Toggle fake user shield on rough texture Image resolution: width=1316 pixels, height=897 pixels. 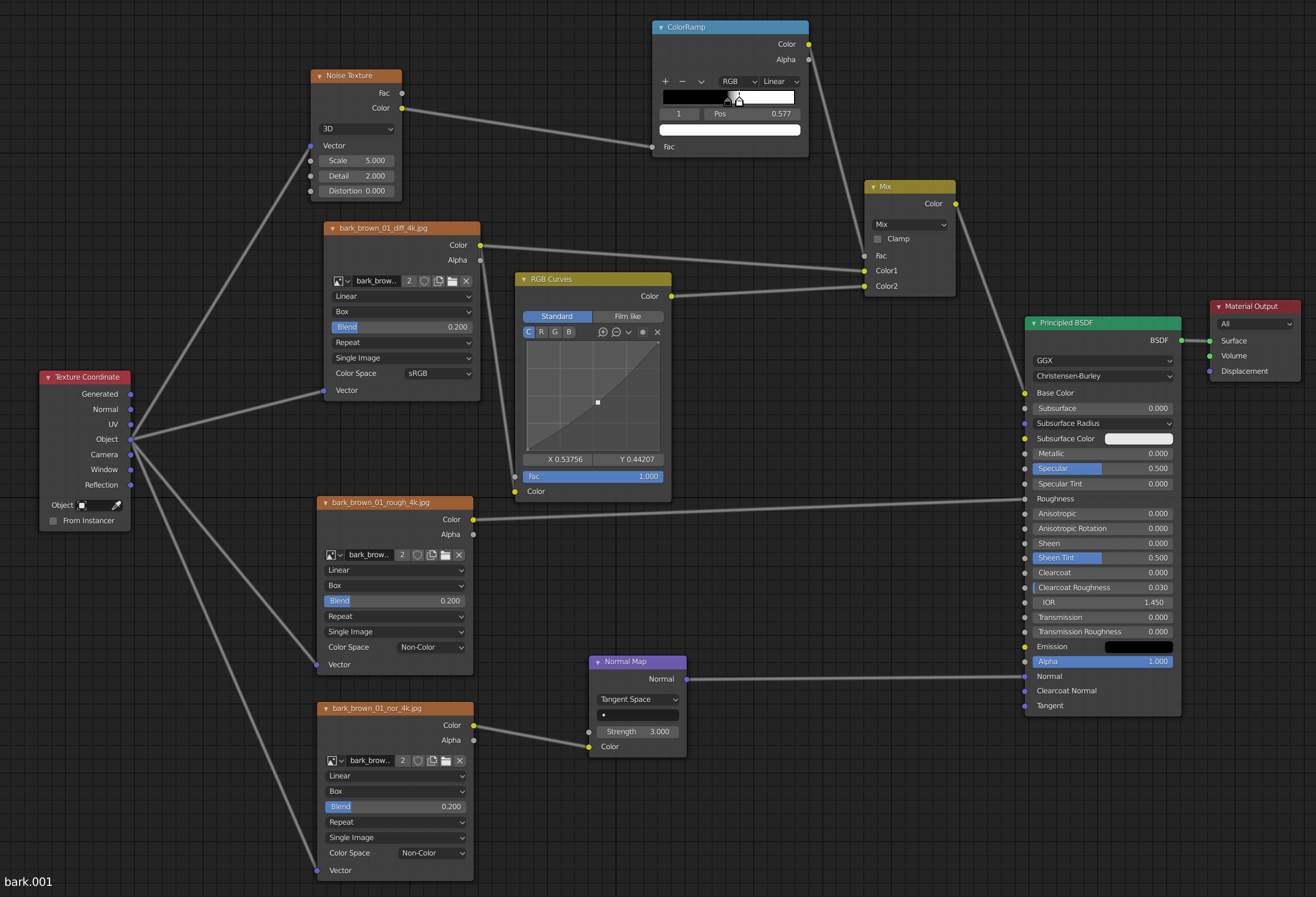click(x=417, y=555)
